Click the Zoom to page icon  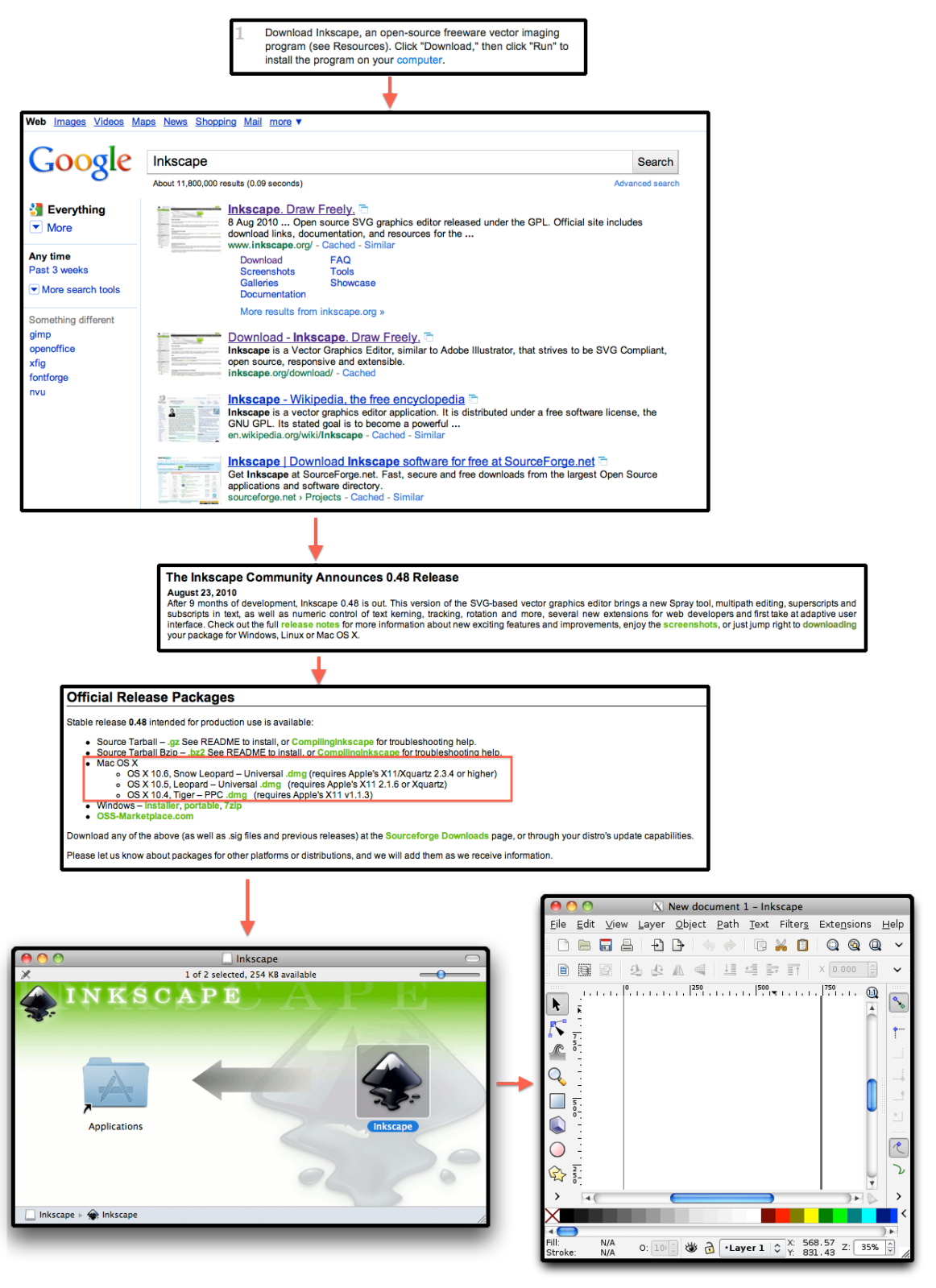click(876, 946)
